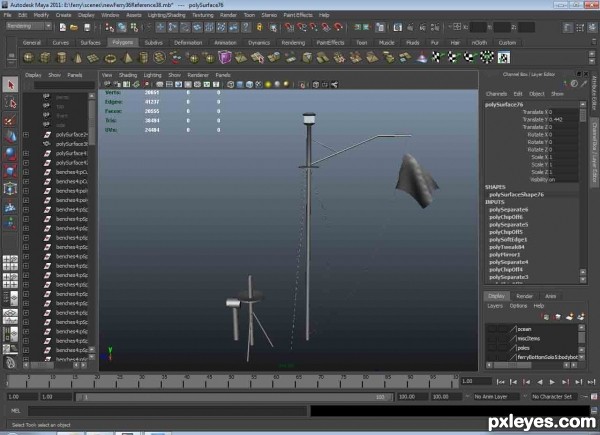600x435 pixels.
Task: Expand the first benches4:pol outliner node
Action: (26, 191)
